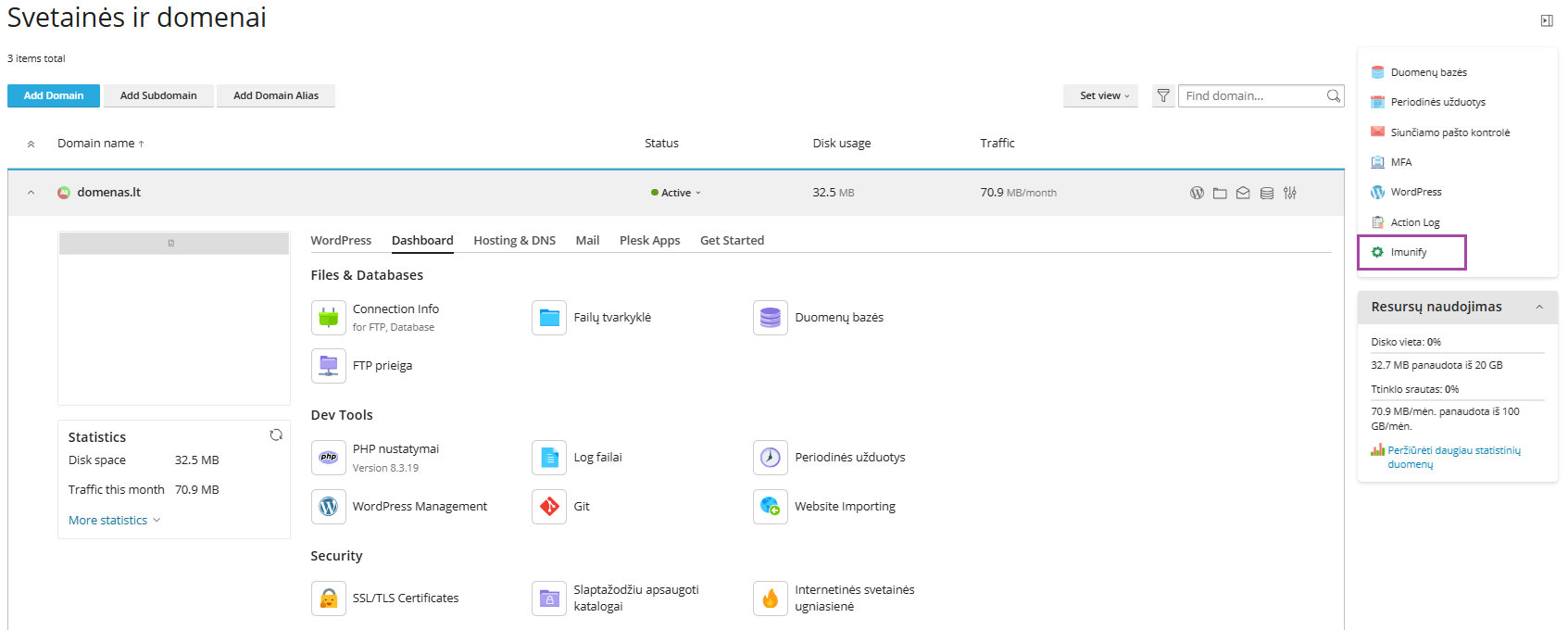Open Git icon

coord(549,507)
